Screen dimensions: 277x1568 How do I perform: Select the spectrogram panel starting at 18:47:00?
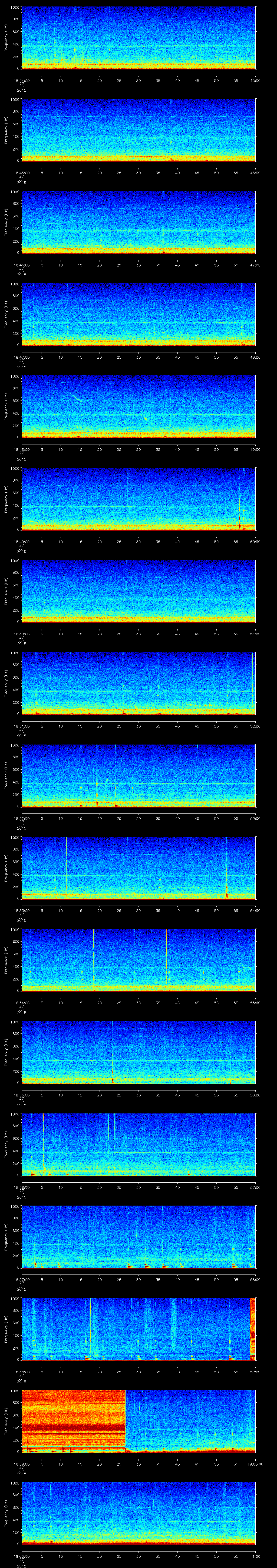click(x=138, y=315)
